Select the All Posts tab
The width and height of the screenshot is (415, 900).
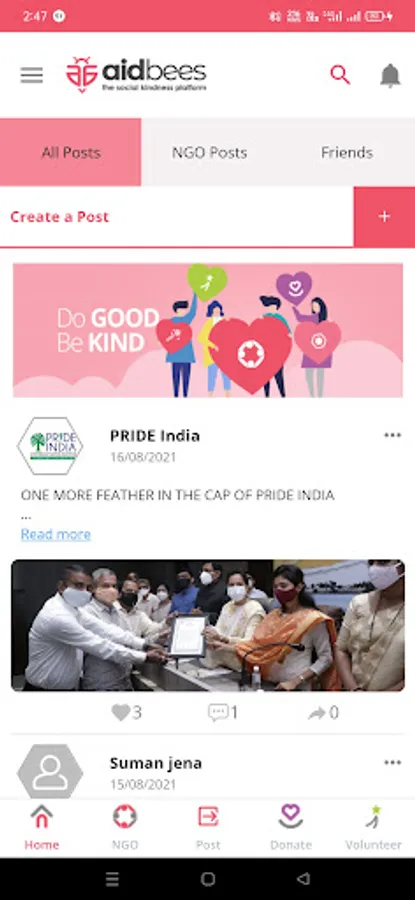(x=71, y=152)
